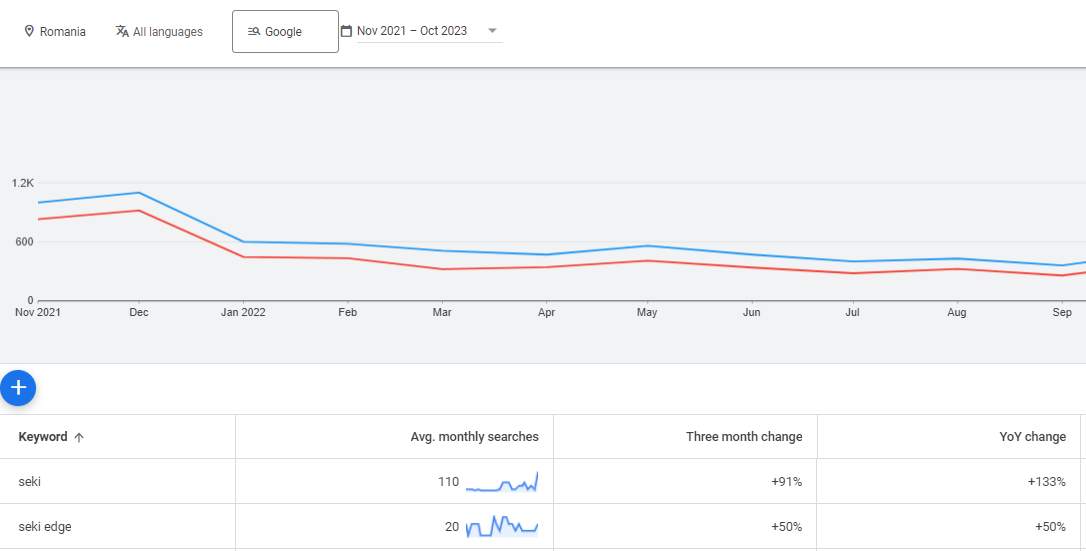Click the location pin icon beside Romania

[x=29, y=32]
